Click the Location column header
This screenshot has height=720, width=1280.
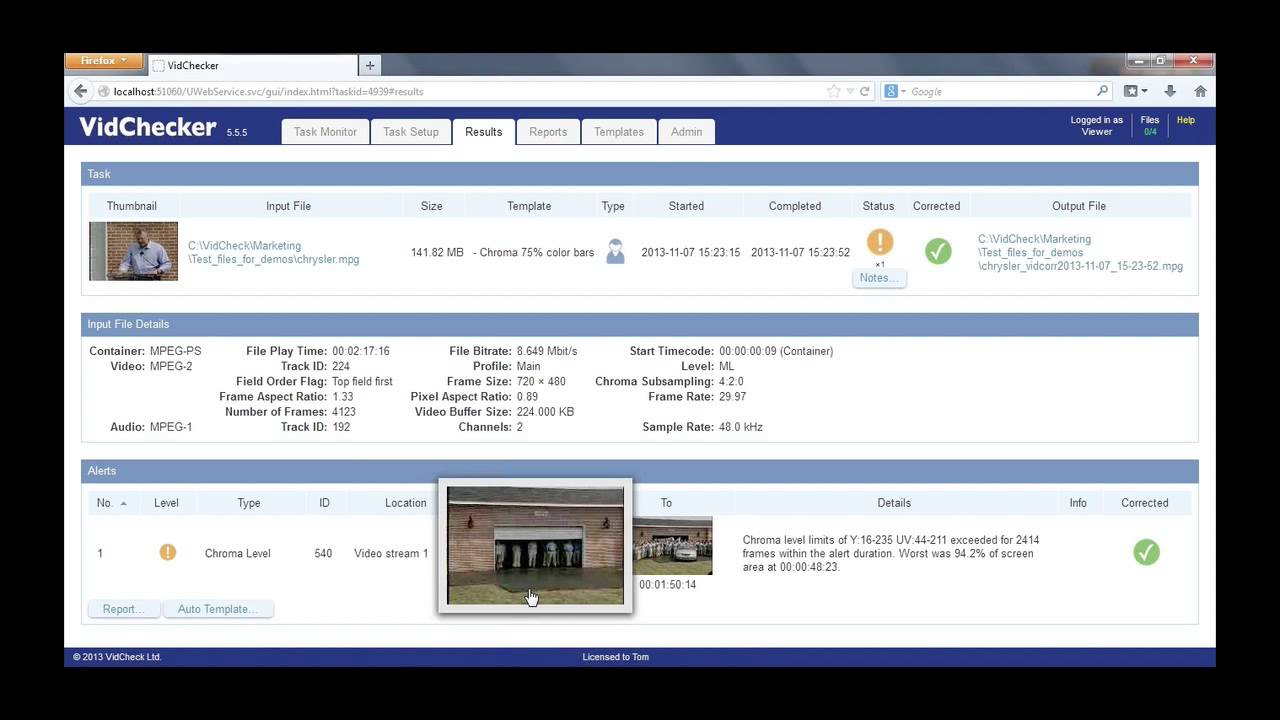pos(406,503)
